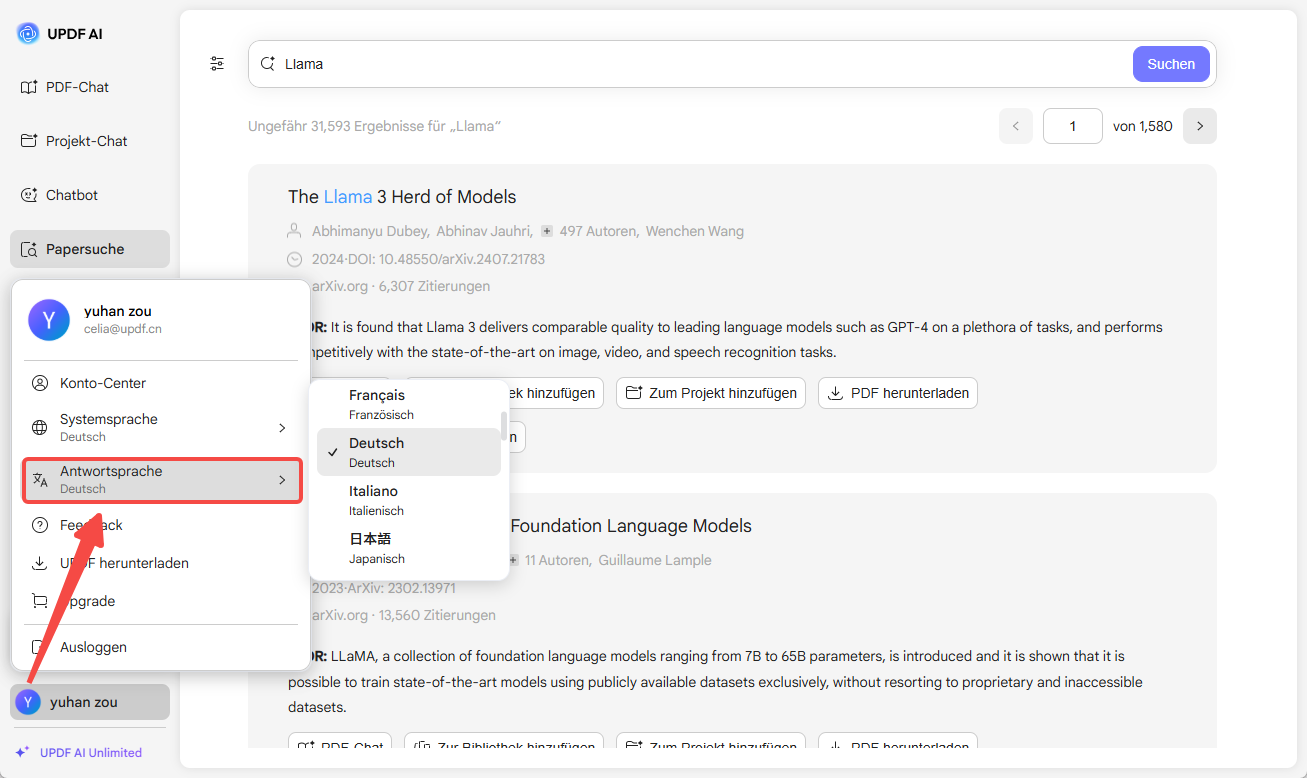
Task: Click the Suchen button
Action: pos(1171,64)
